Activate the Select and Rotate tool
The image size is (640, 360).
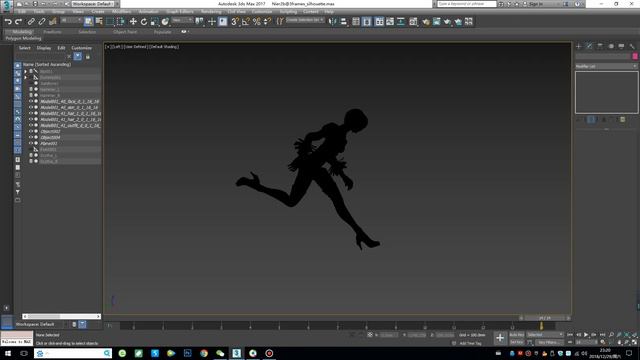[x=144, y=22]
